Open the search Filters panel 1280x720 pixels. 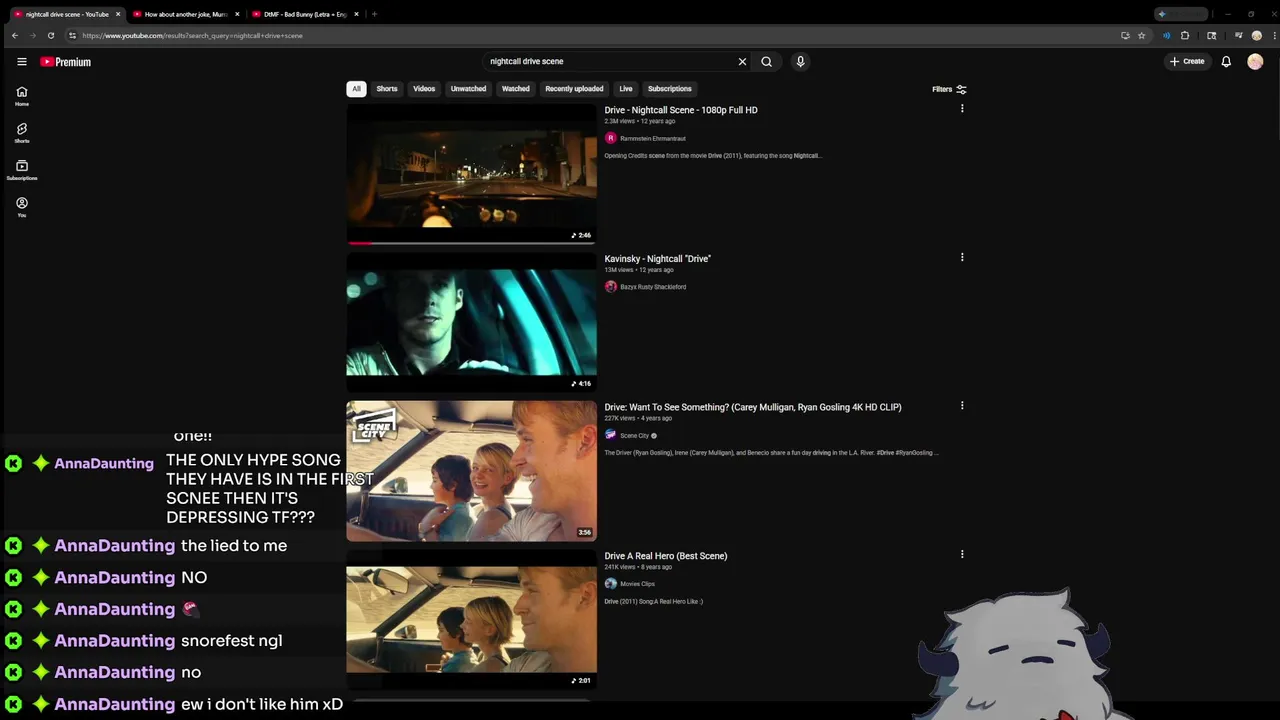[x=949, y=89]
